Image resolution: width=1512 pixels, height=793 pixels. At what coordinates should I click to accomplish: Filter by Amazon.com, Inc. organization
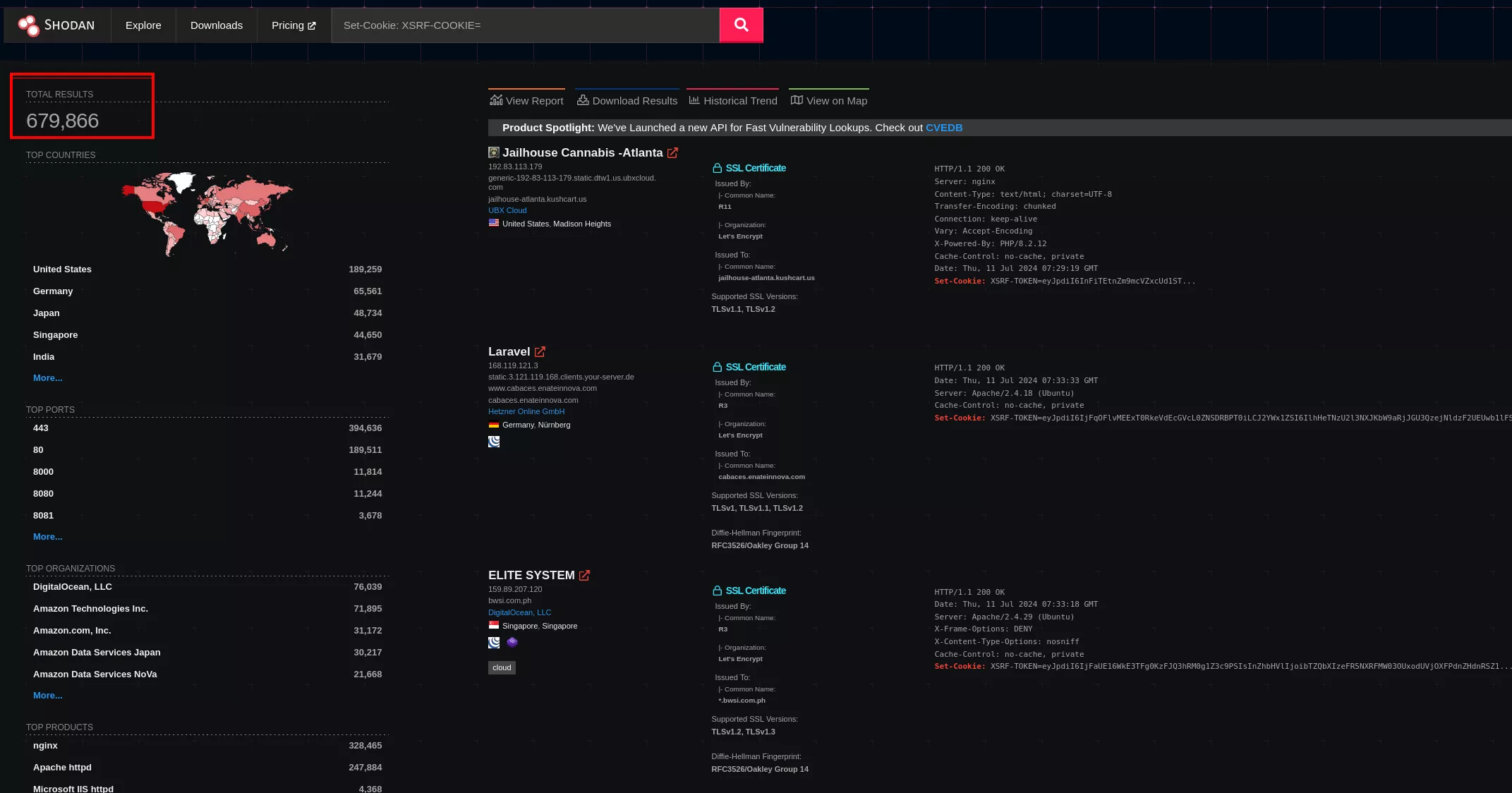(207, 631)
